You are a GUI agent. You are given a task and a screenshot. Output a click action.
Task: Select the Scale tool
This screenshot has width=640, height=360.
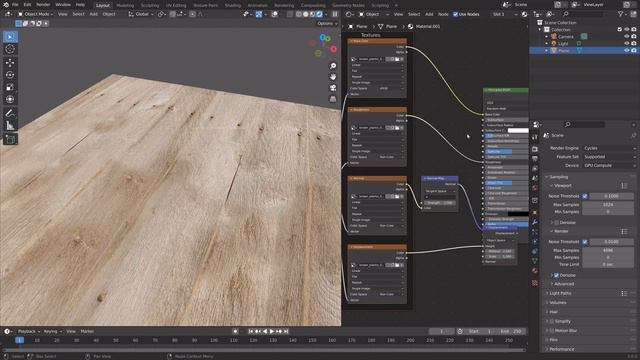click(x=10, y=87)
